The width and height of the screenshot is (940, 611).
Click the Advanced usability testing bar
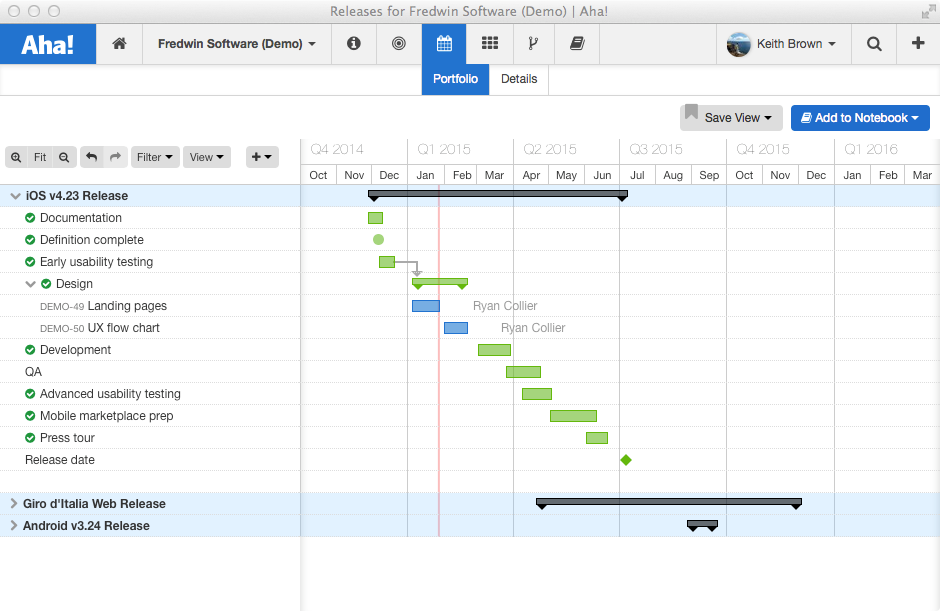click(537, 394)
